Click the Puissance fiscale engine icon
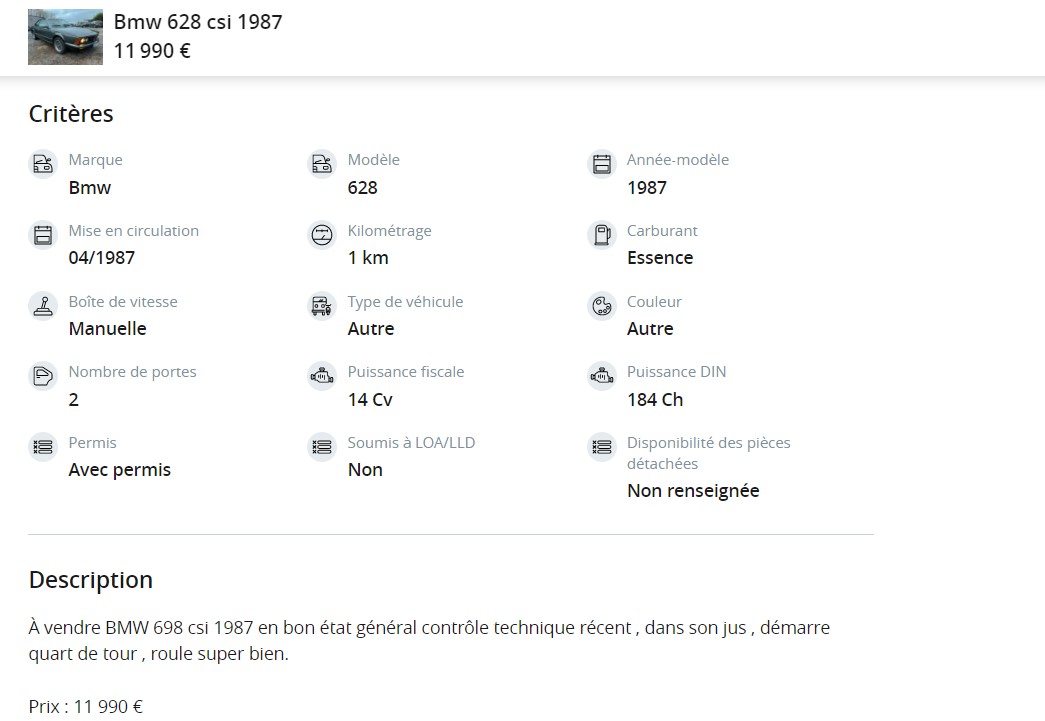 tap(322, 376)
